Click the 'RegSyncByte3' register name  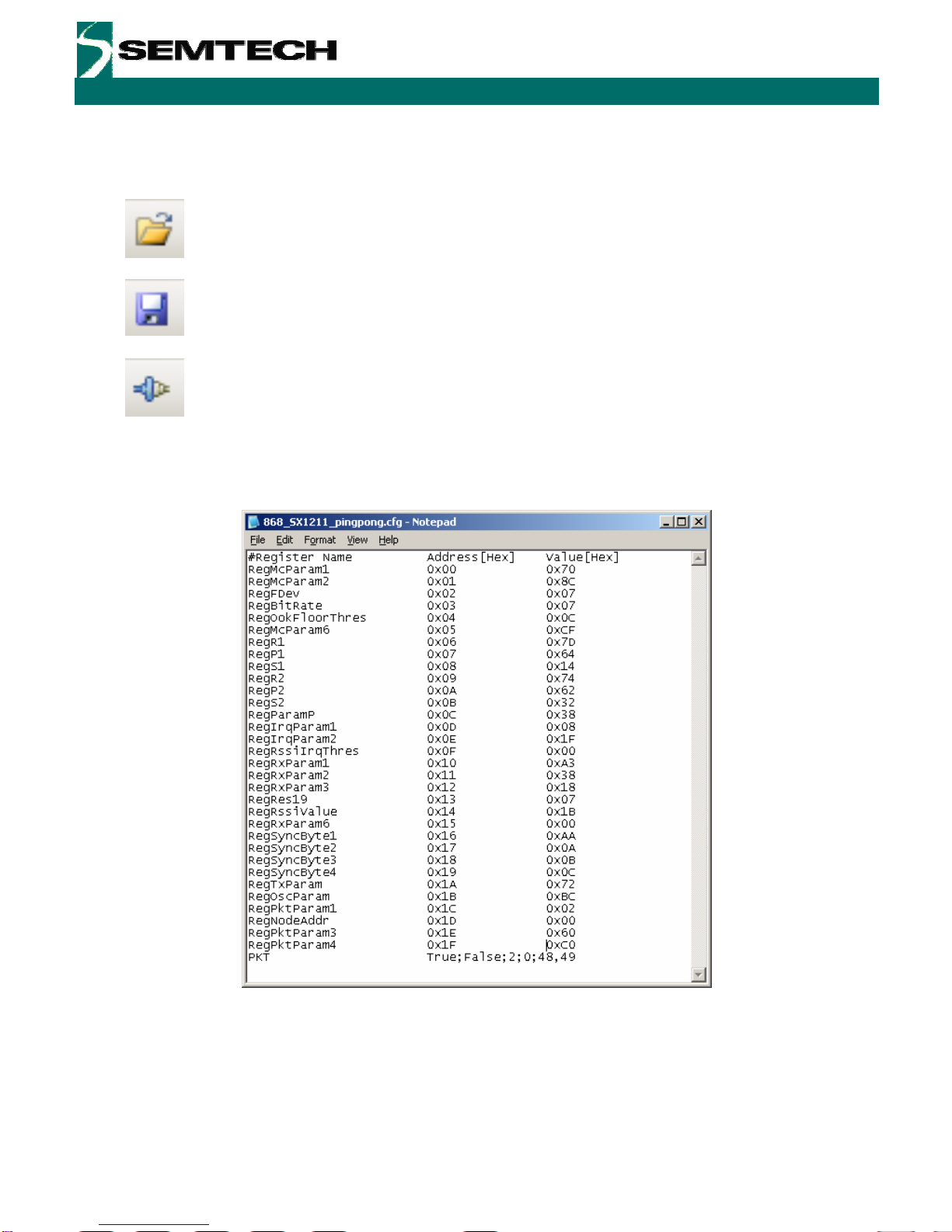coord(292,860)
